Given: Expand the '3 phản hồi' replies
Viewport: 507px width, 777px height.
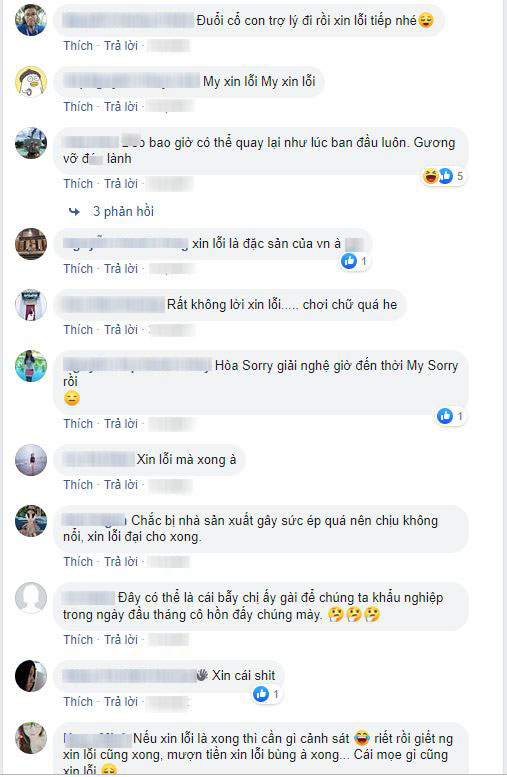Looking at the screenshot, I should click(x=123, y=212).
